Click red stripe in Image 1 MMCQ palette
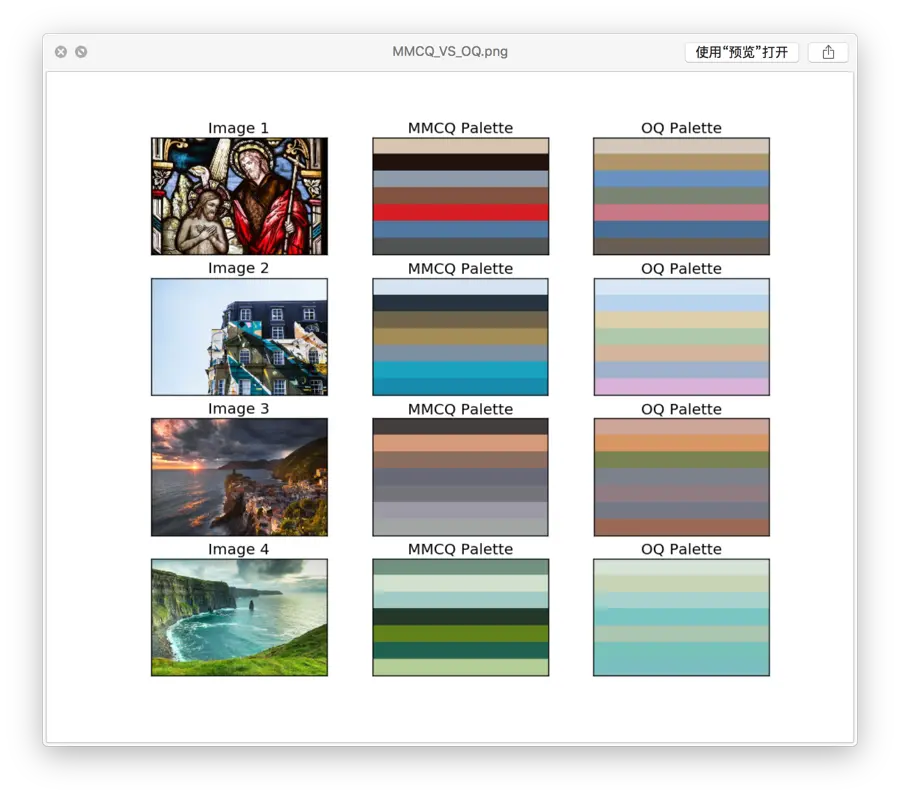 (460, 213)
